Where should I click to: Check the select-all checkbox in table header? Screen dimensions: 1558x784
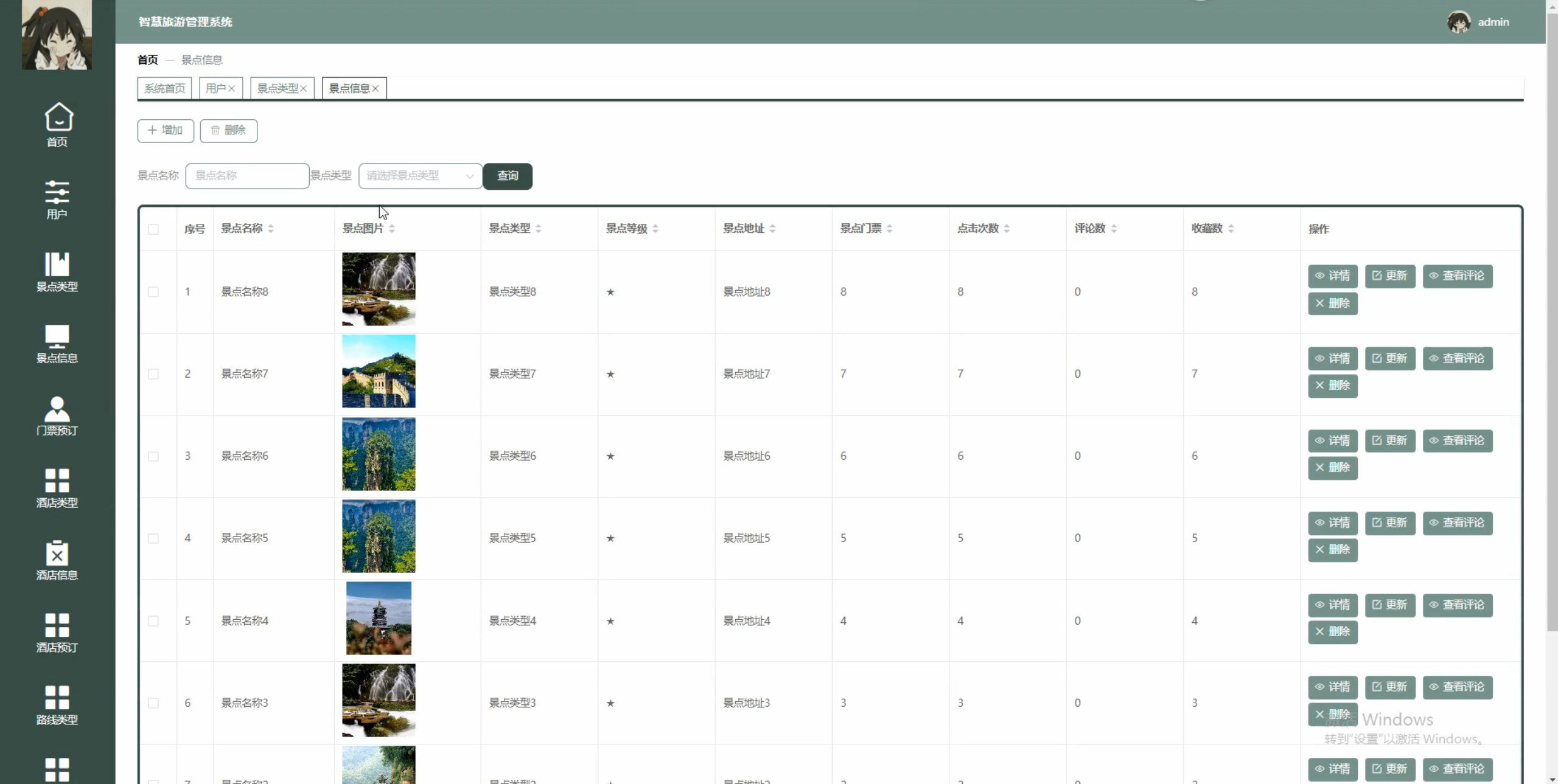[x=153, y=229]
